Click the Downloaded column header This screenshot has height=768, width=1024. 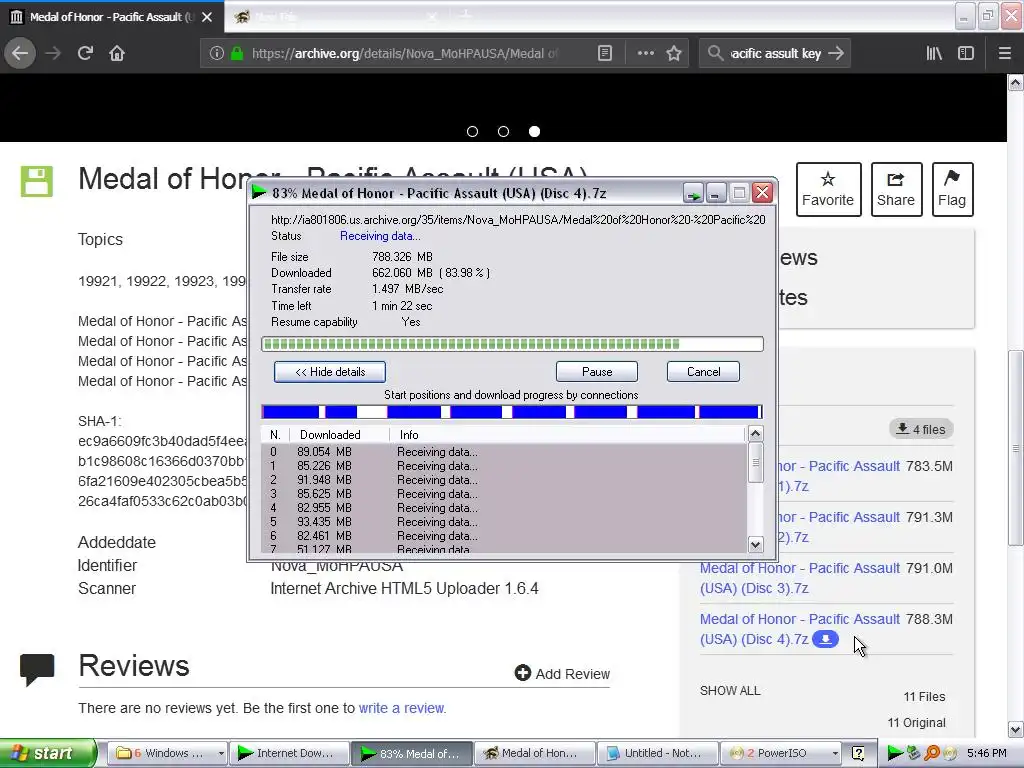pyautogui.click(x=340, y=434)
